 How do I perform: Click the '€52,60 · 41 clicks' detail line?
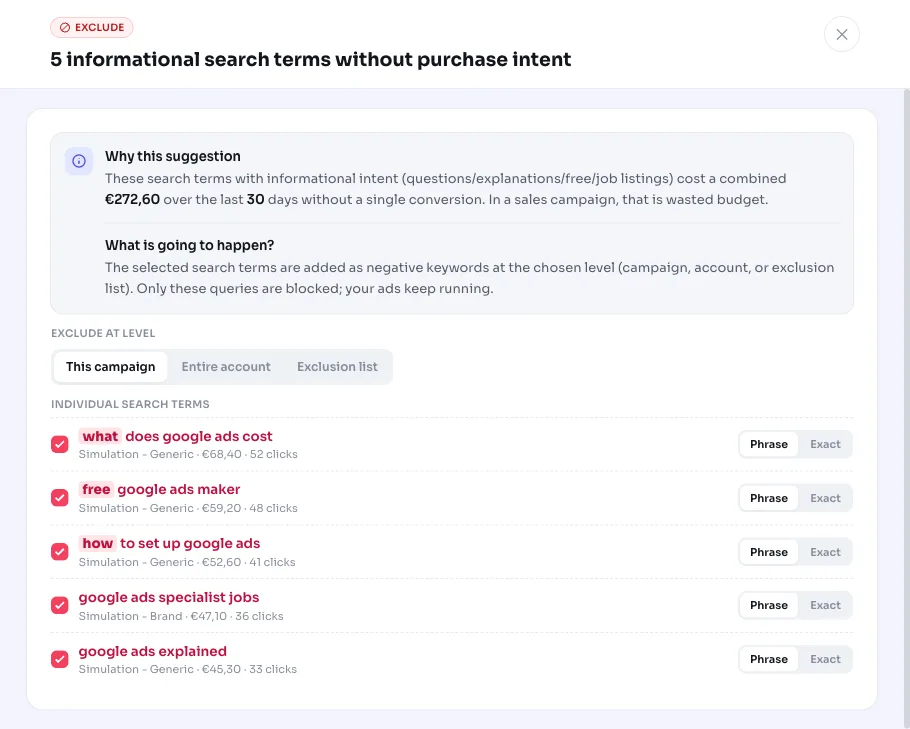pos(187,562)
